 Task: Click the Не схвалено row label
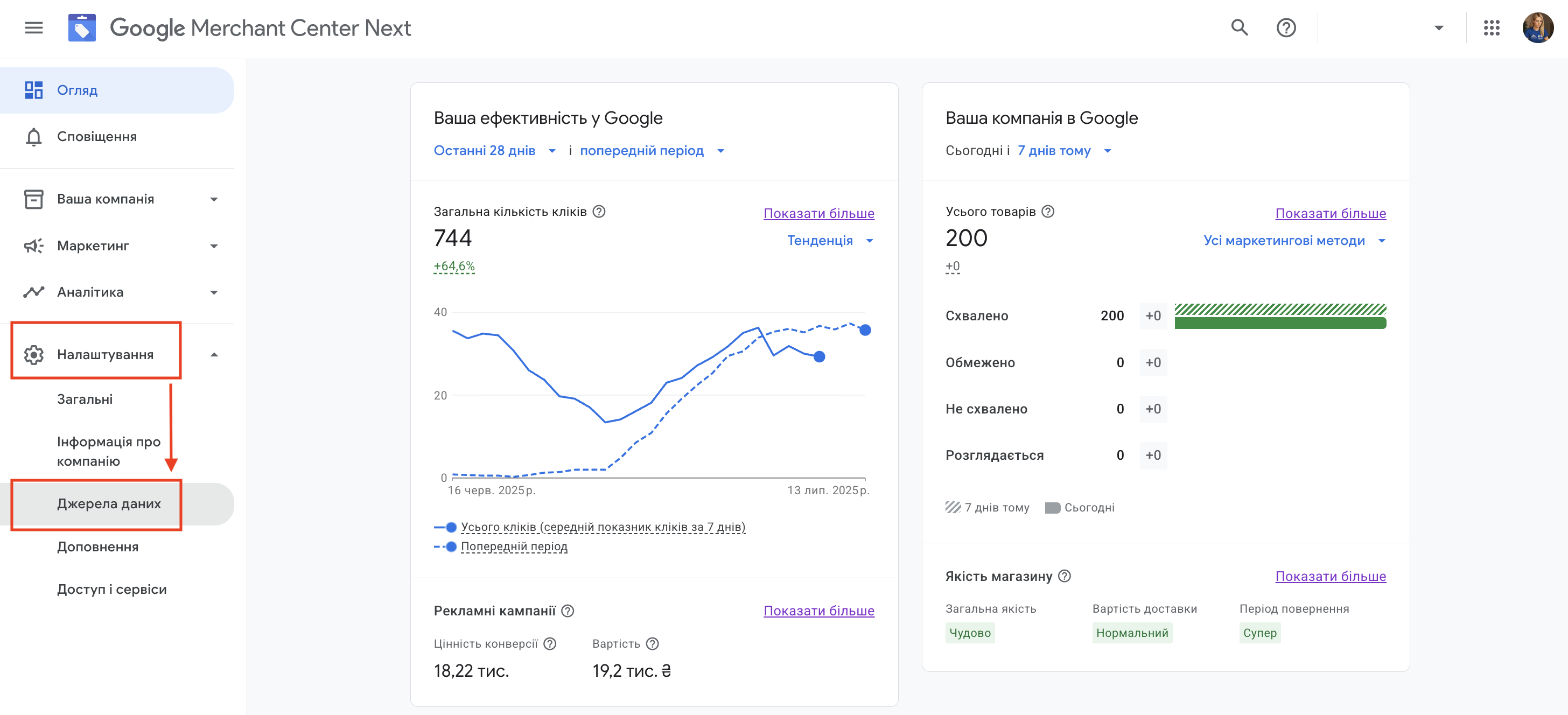pyautogui.click(x=986, y=410)
